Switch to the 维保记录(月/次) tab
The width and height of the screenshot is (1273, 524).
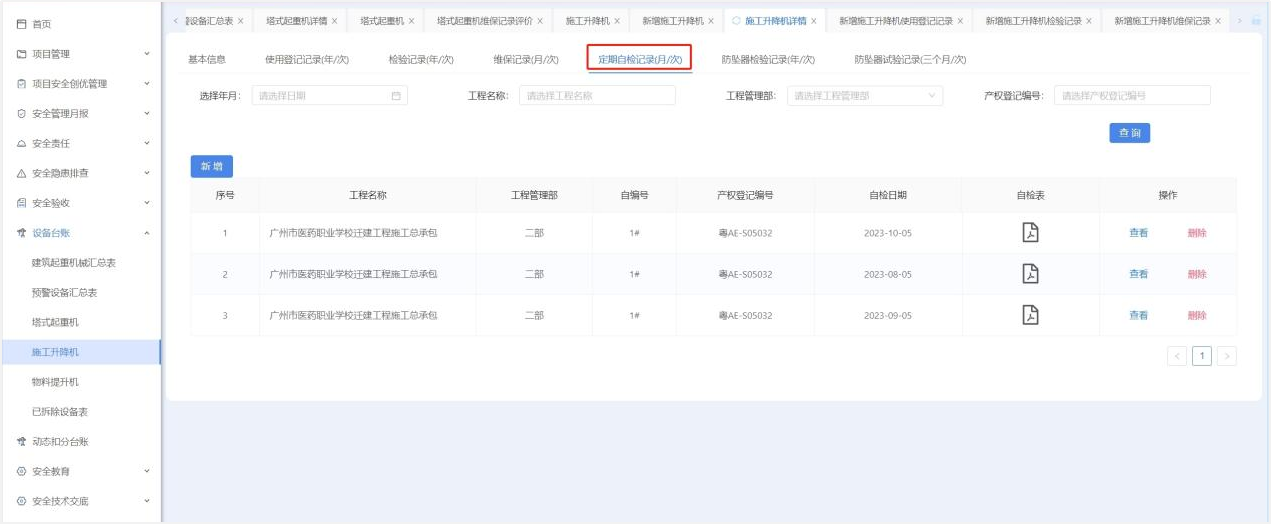tap(526, 60)
